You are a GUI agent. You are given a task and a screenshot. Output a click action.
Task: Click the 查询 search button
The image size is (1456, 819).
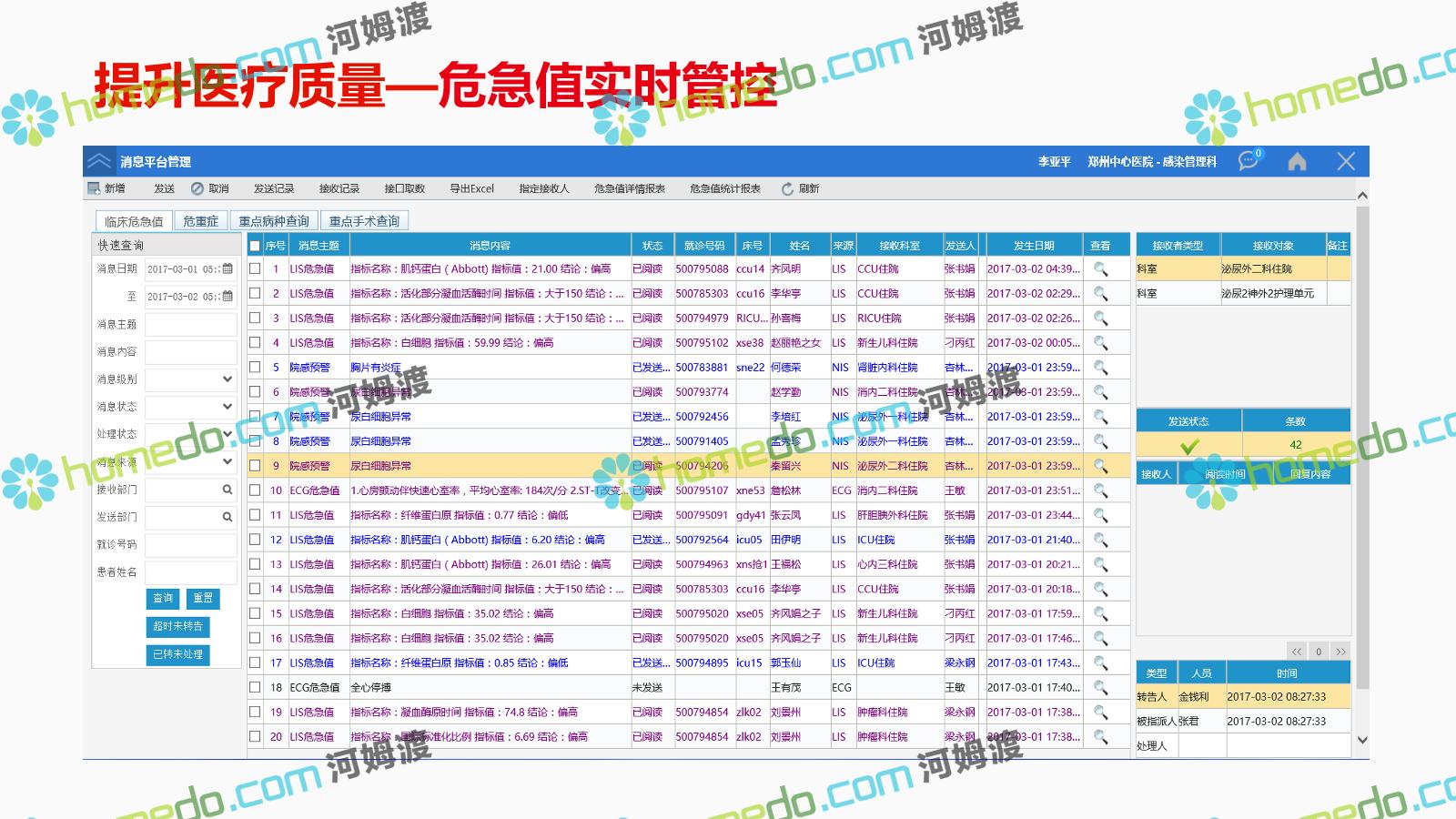[163, 599]
